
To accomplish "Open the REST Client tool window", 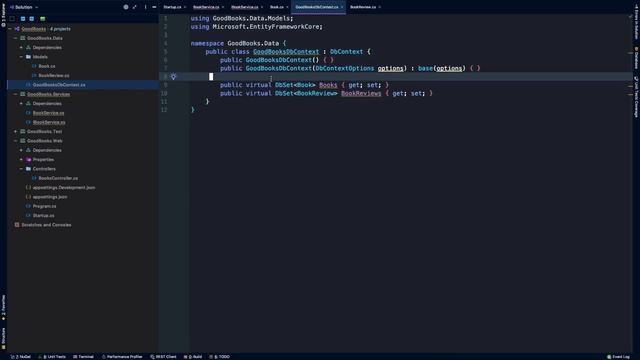I will click(163, 357).
